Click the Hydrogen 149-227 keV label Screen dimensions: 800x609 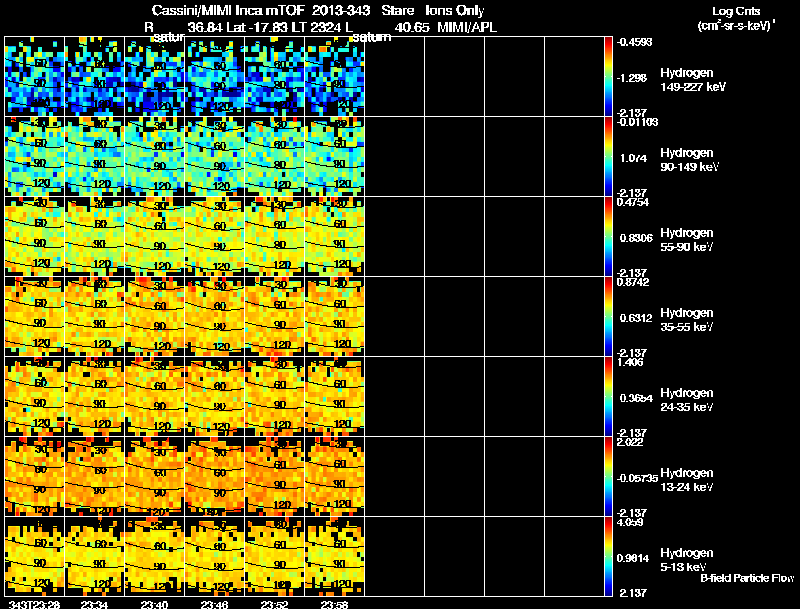tap(692, 80)
